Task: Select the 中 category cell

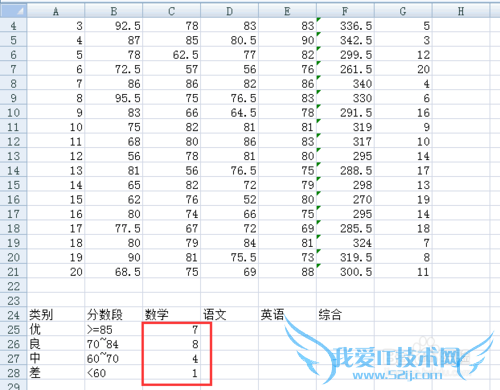Action: (56, 358)
